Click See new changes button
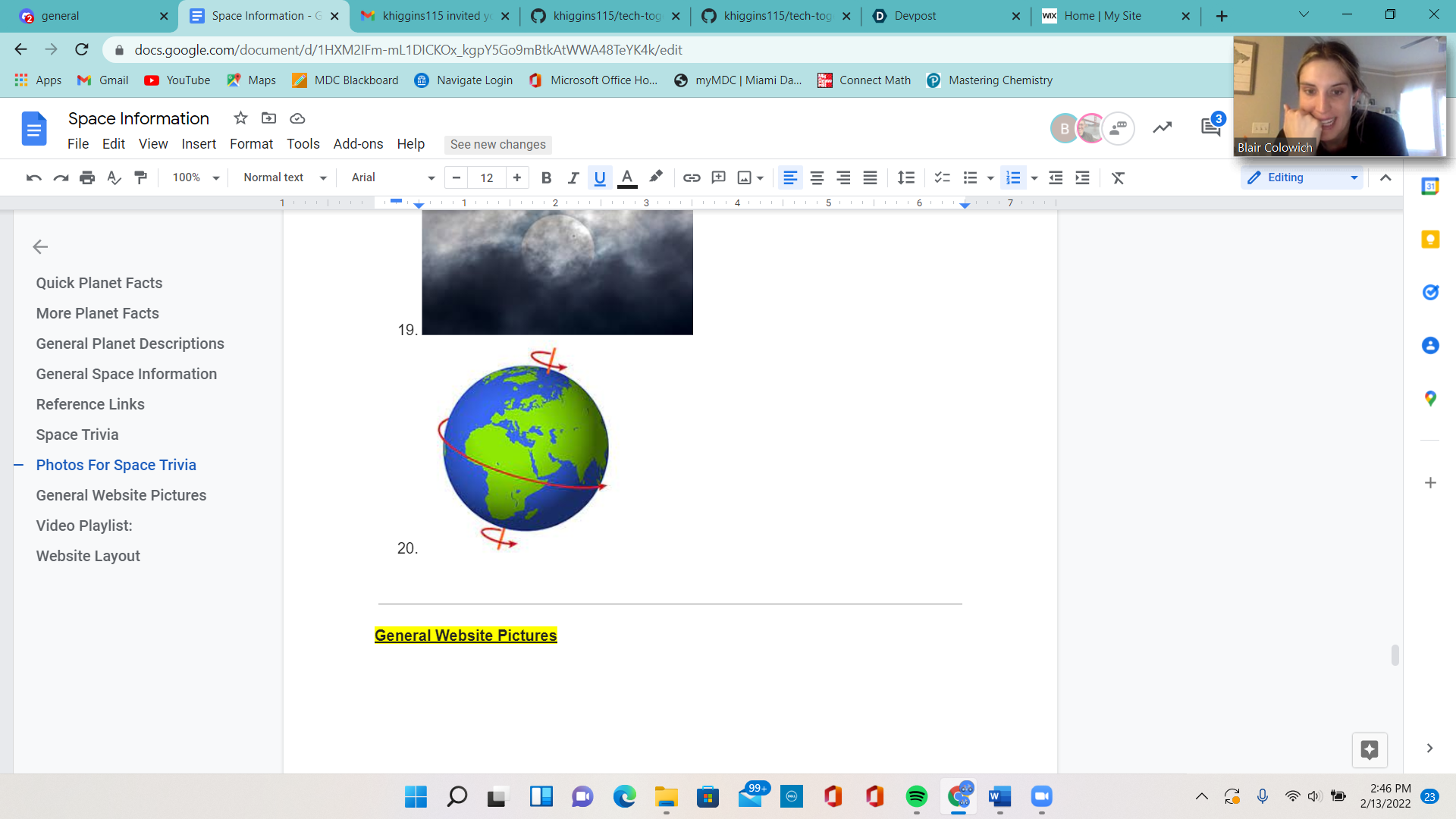This screenshot has height=819, width=1456. click(497, 144)
